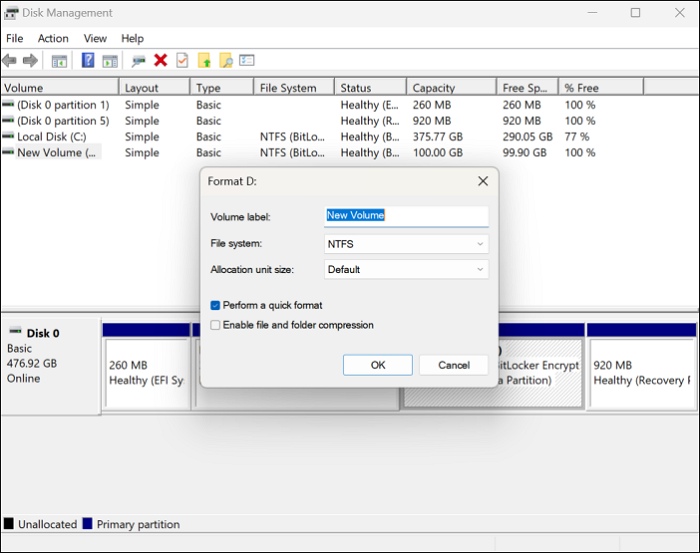Close the Format D: dialog
Screen dimensions: 700x553
tap(483, 181)
